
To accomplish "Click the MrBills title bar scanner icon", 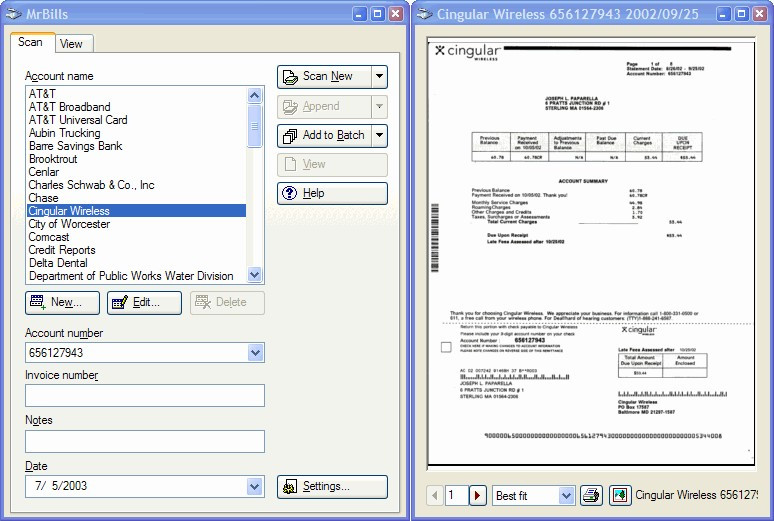I will coord(13,14).
